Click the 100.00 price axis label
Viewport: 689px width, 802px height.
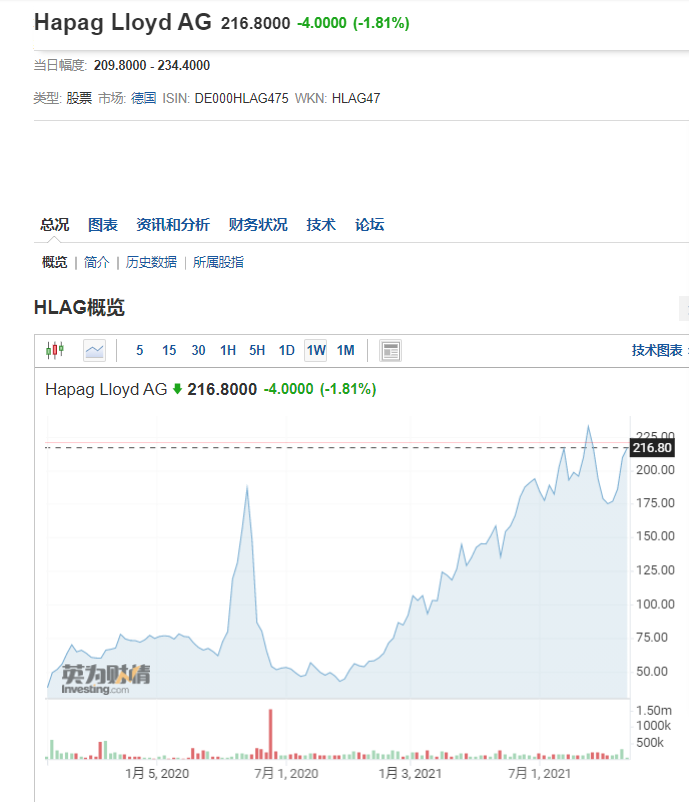(x=655, y=604)
